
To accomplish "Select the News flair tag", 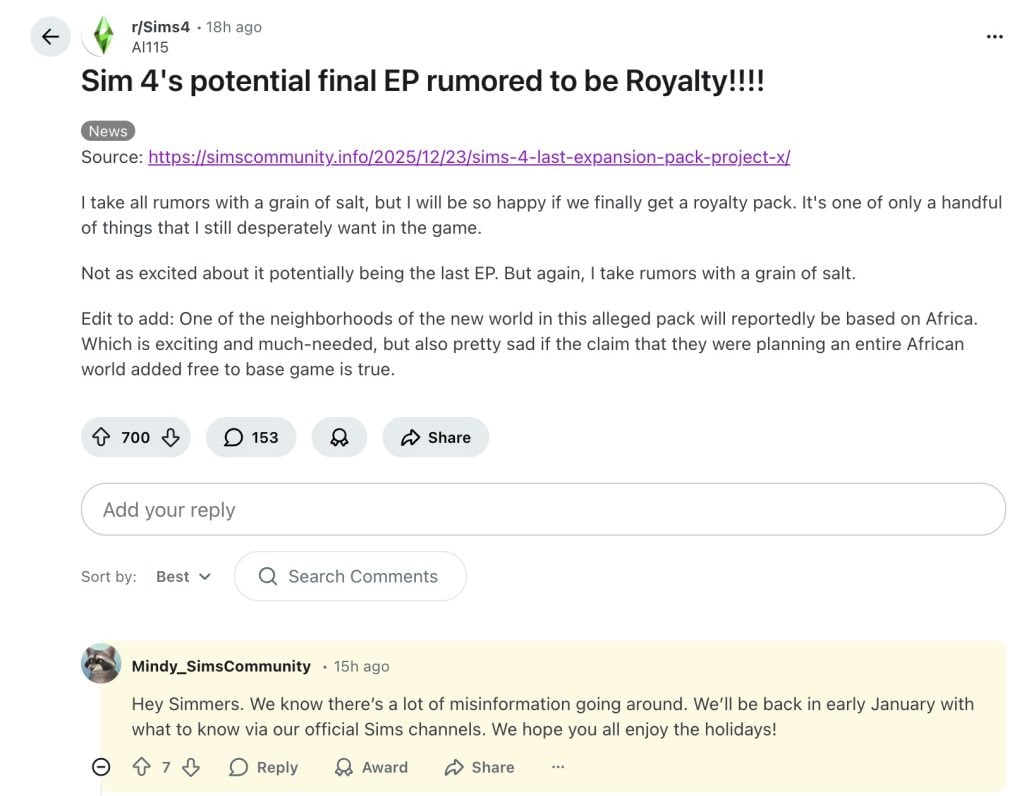I will [107, 130].
